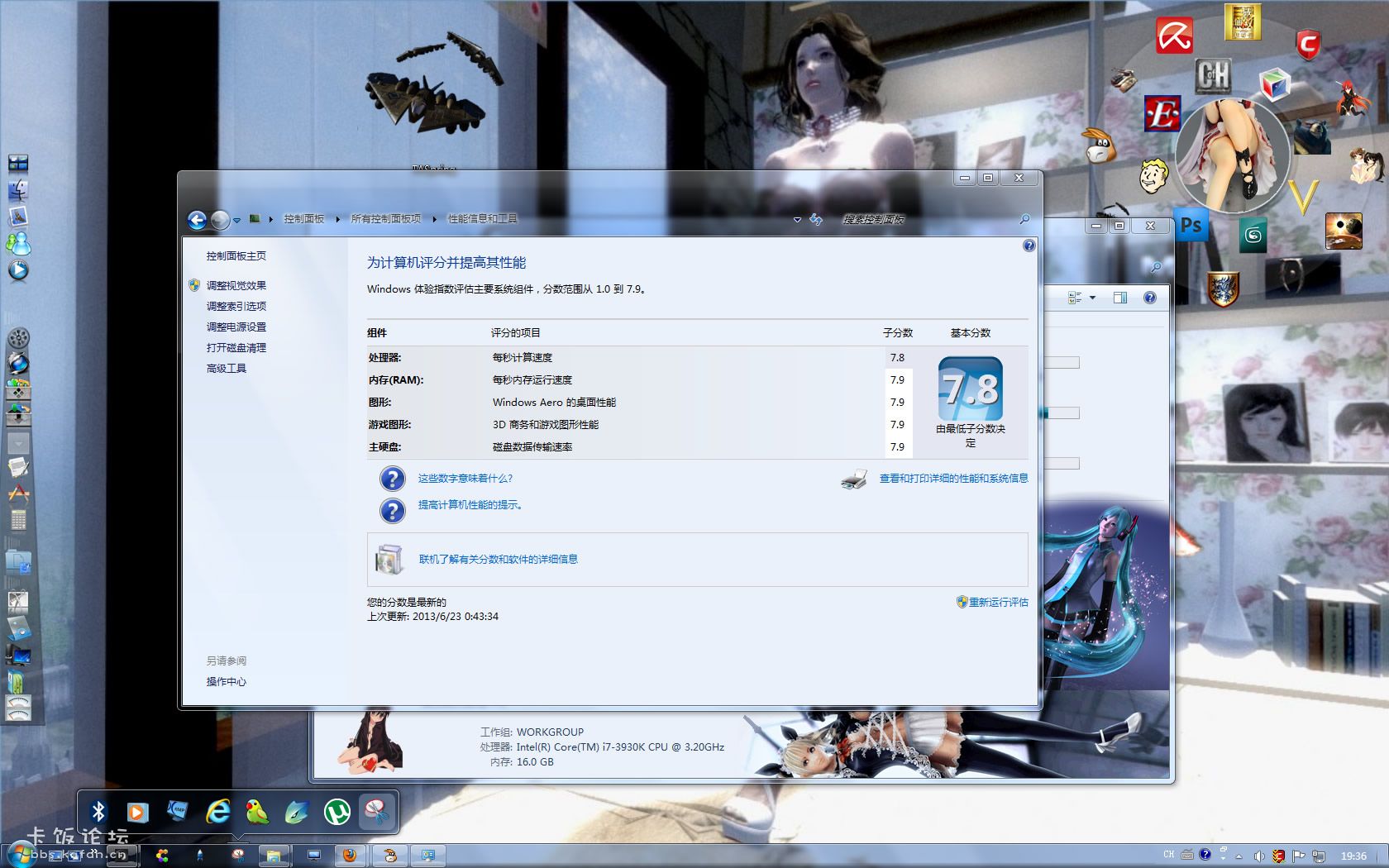Expand the address bar history dropdown

coord(797,220)
